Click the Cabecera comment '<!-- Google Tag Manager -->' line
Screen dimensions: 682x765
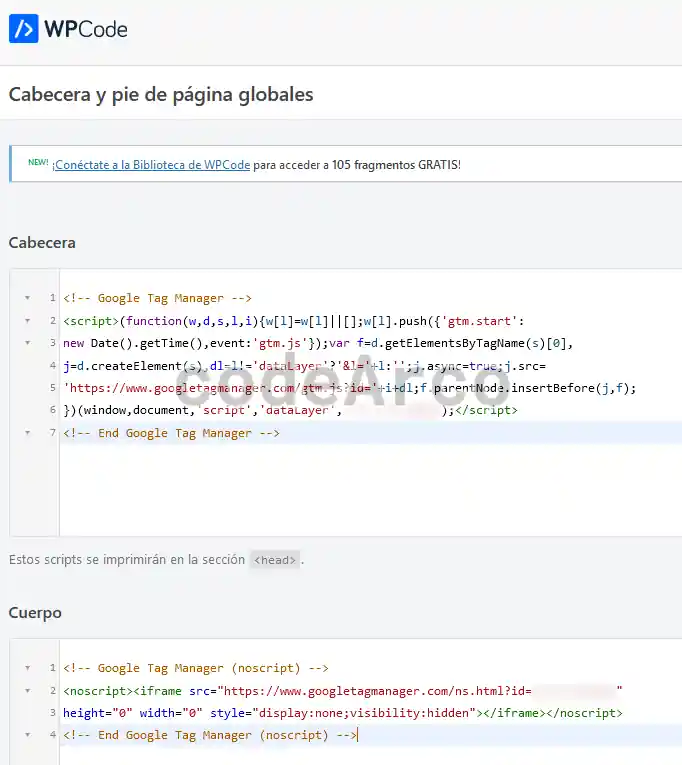coord(157,298)
